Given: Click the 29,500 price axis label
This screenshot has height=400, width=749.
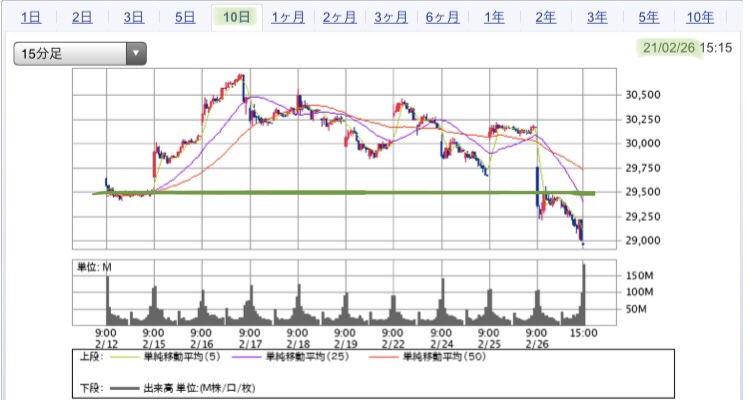Looking at the screenshot, I should pos(643,192).
